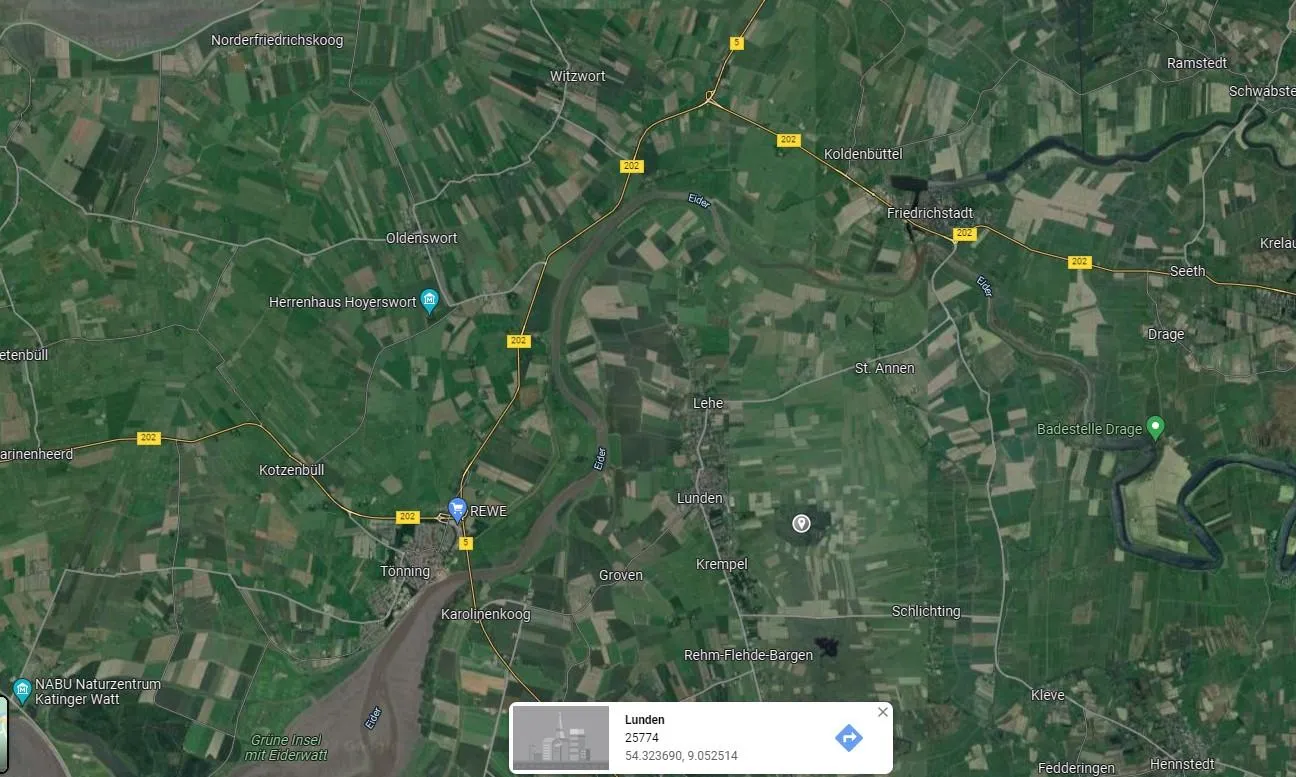
Task: Click the Oldenswort place label
Action: [422, 238]
